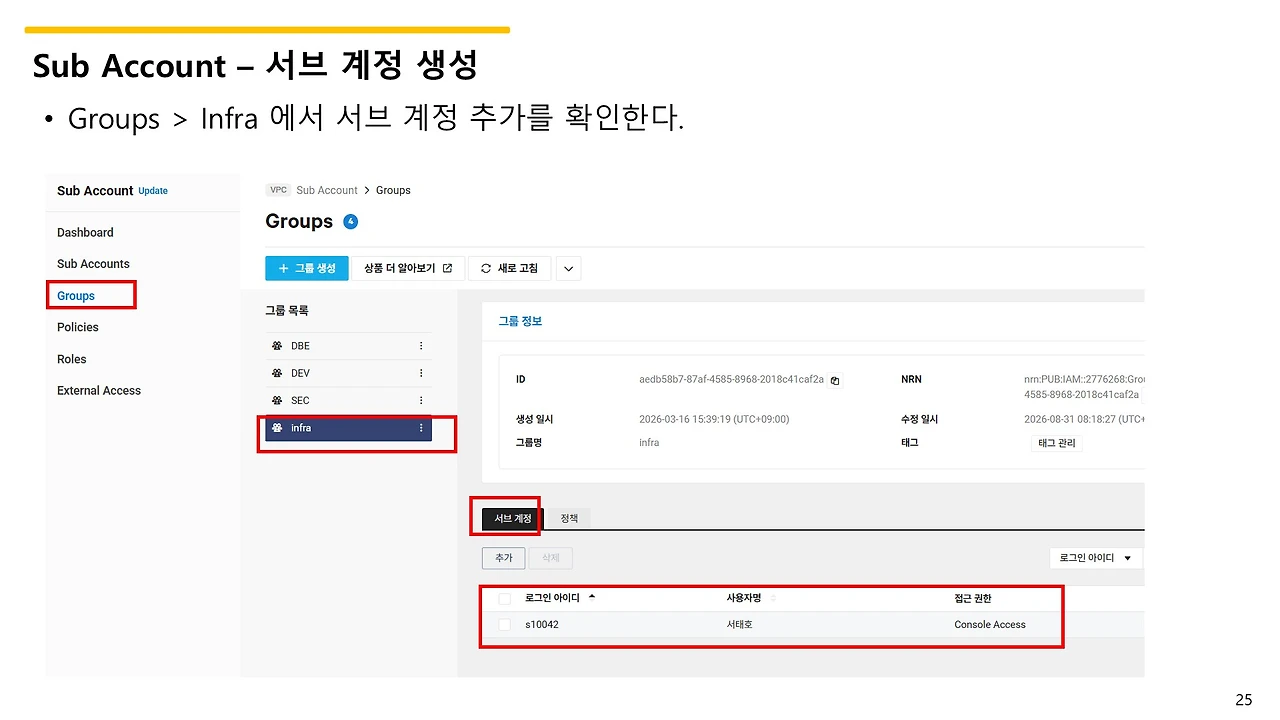The image size is (1280, 720).
Task: Open the 로그인 아이디 filter dropdown
Action: [x=1096, y=558]
